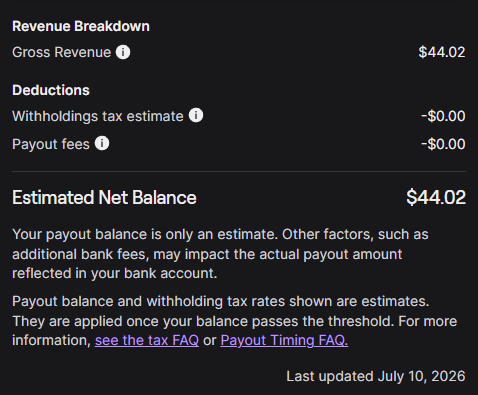Click the Estimated Net Balance heading
This screenshot has height=395, width=478.
[104, 197]
